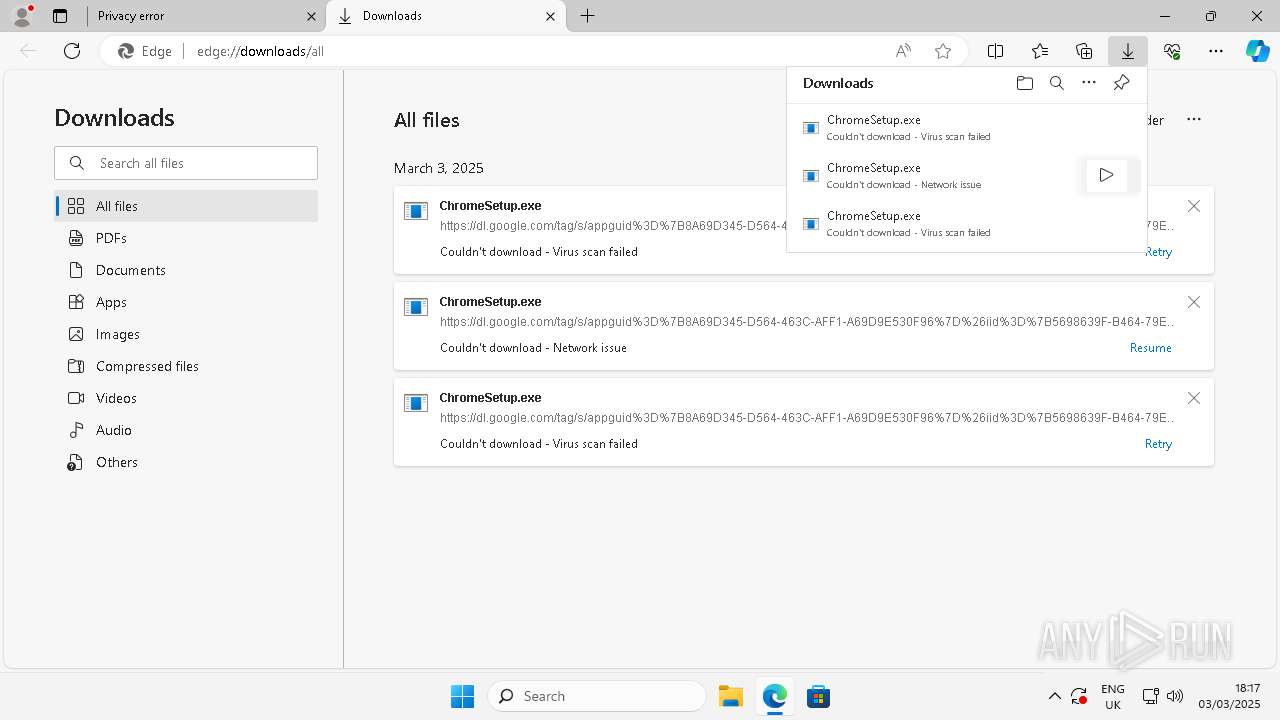The width and height of the screenshot is (1280, 720).
Task: Open split screen view icon
Action: (x=996, y=51)
